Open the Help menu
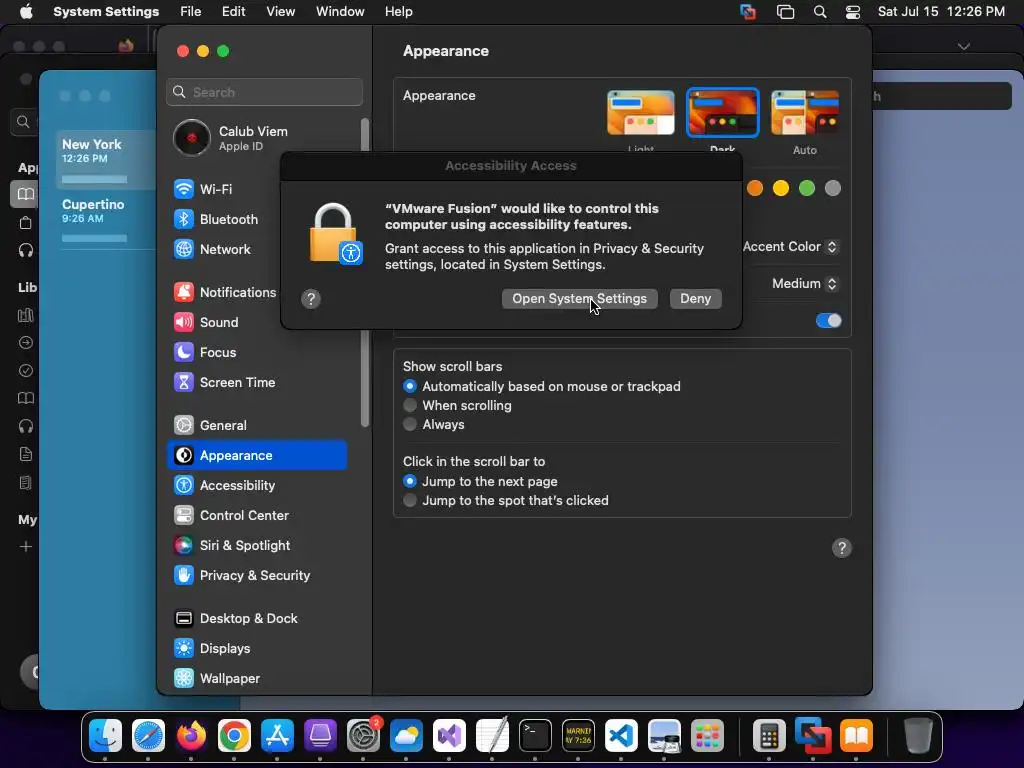This screenshot has height=768, width=1024. [398, 12]
